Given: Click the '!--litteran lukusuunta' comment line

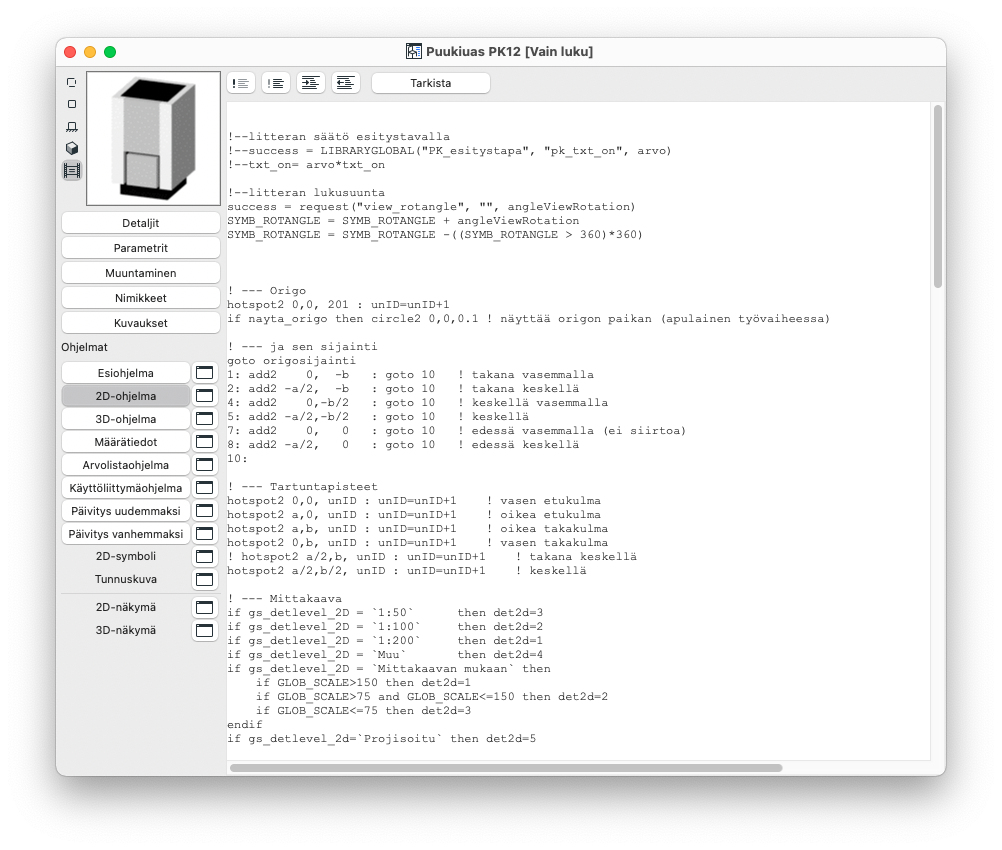Looking at the screenshot, I should pos(306,193).
